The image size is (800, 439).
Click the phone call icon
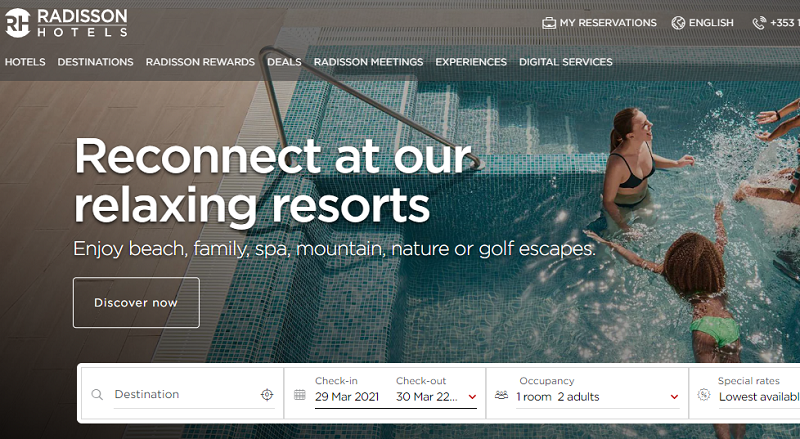click(x=759, y=23)
